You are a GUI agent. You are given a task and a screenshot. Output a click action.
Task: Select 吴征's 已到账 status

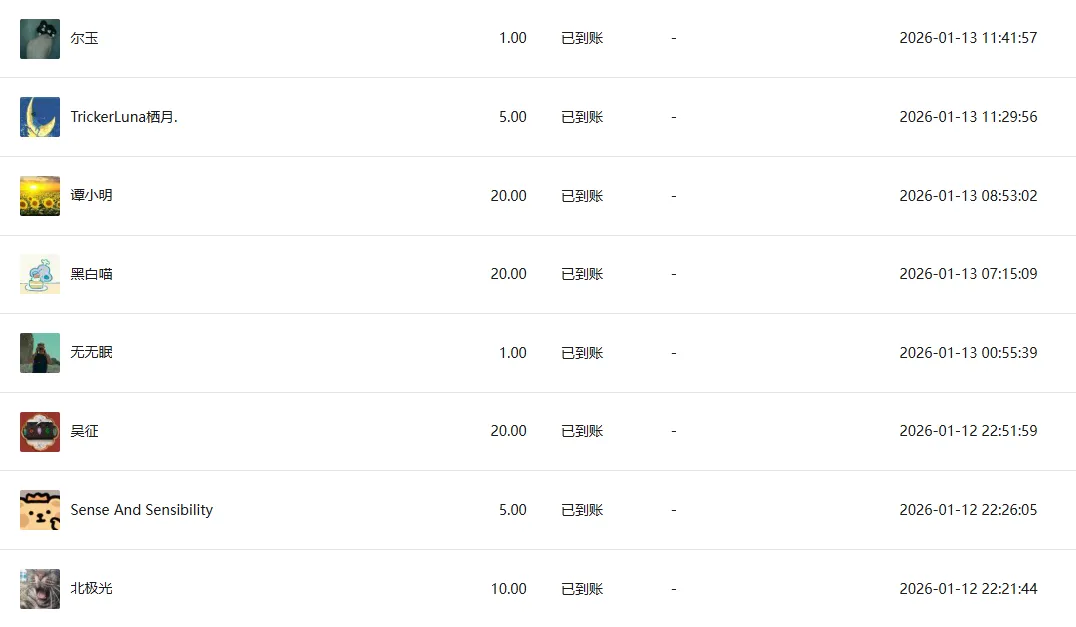582,431
